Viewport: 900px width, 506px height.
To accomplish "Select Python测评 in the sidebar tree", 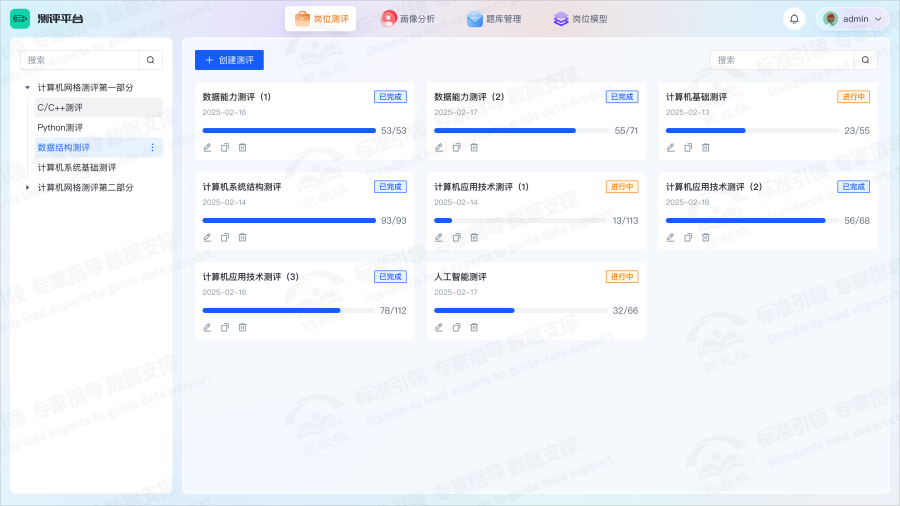I will (60, 128).
